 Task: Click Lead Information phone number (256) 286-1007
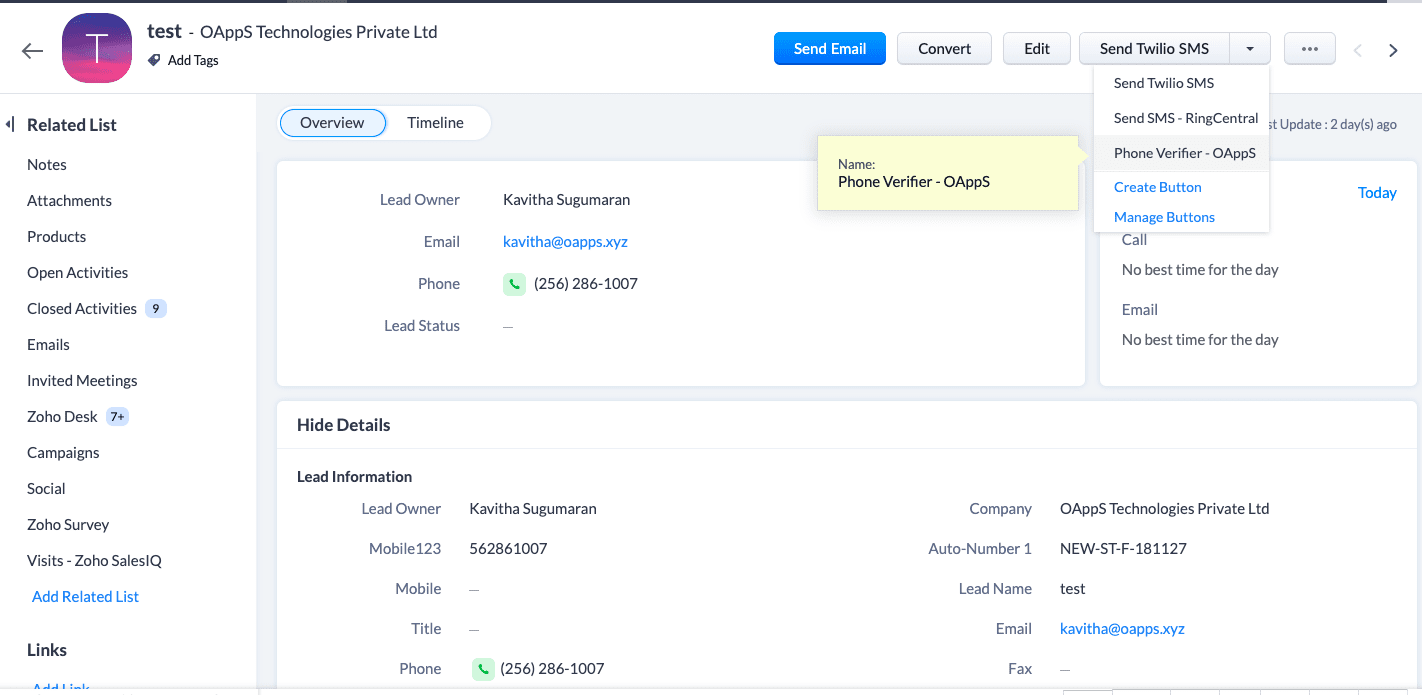coord(552,669)
